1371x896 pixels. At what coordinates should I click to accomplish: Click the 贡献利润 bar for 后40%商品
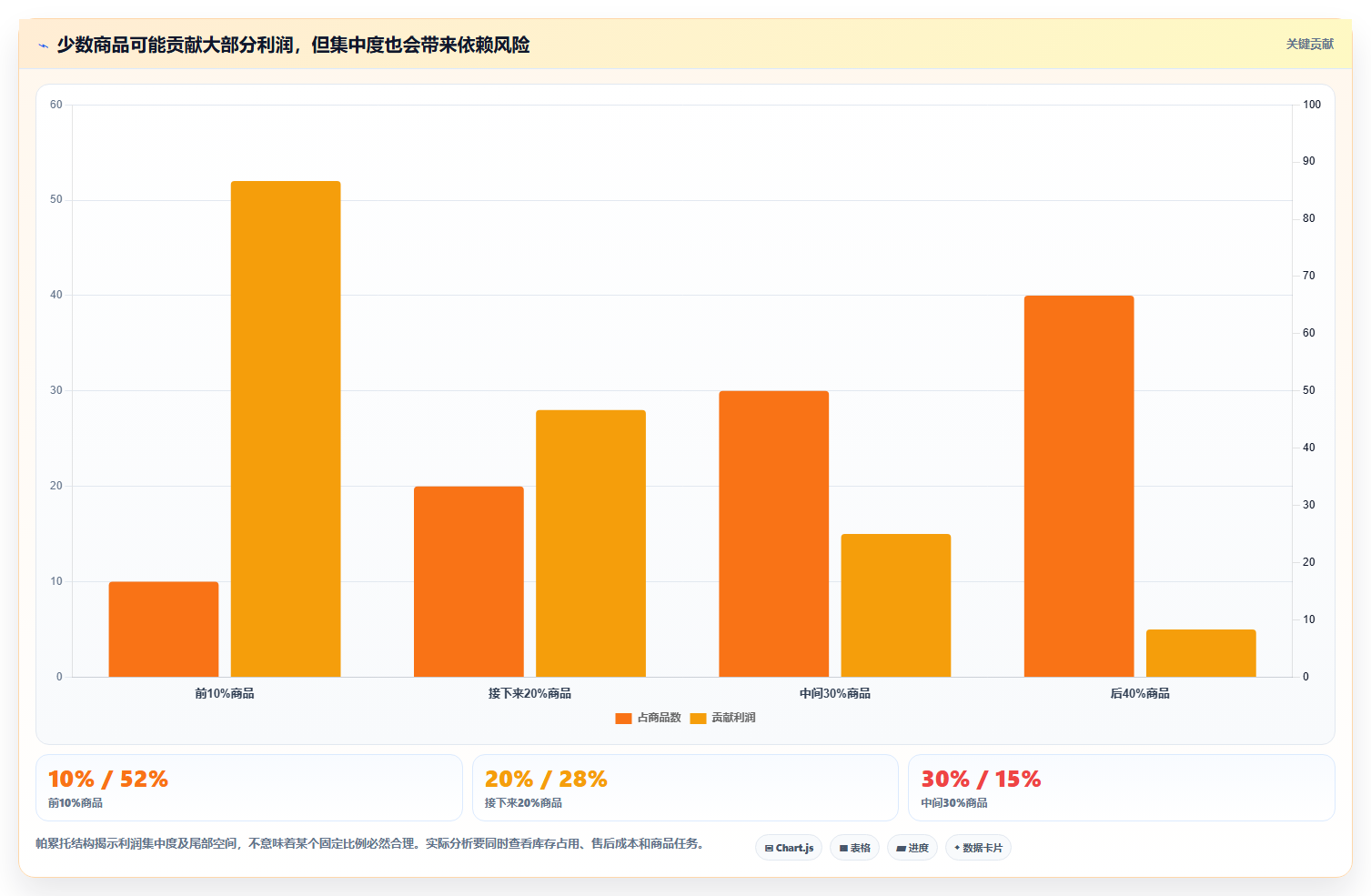coord(1201,653)
